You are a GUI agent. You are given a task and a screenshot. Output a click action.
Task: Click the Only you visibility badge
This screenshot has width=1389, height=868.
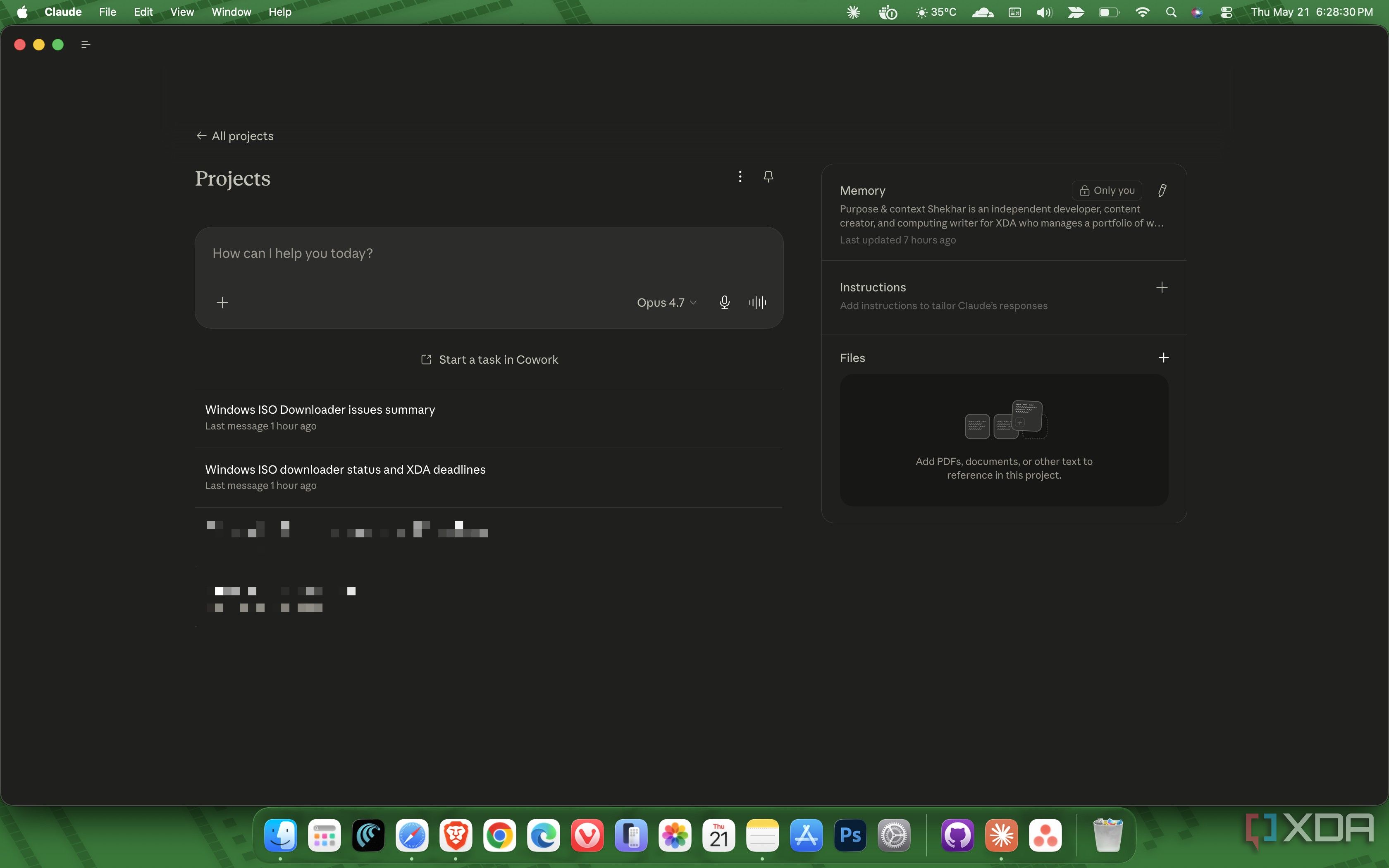tap(1107, 190)
